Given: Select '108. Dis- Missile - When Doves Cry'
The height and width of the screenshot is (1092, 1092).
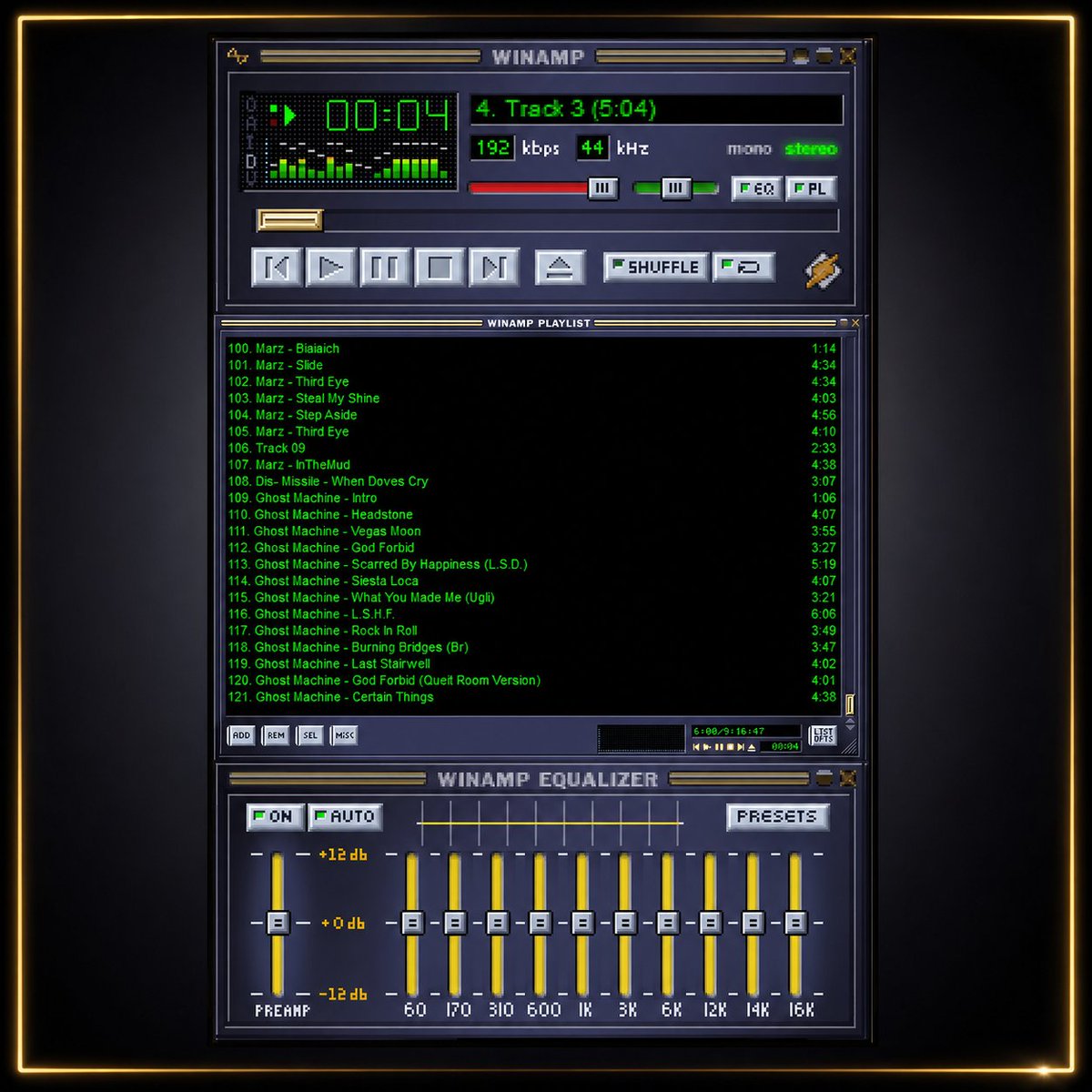Looking at the screenshot, I should pos(531,481).
